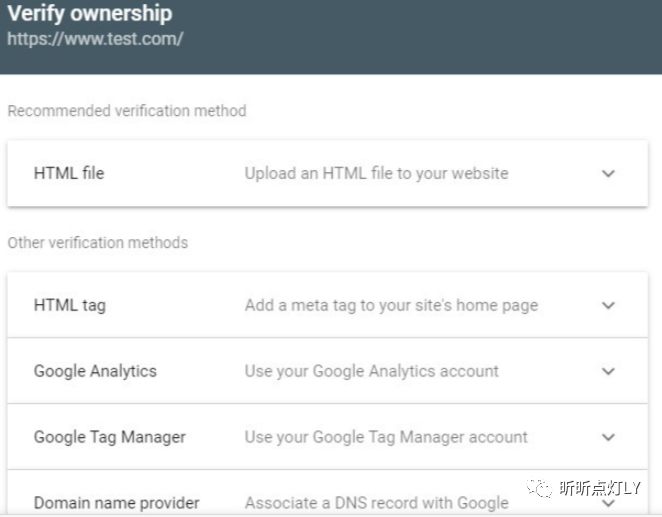The height and width of the screenshot is (517, 662).
Task: Click 'Upload an HTML file to your website'
Action: pos(376,173)
